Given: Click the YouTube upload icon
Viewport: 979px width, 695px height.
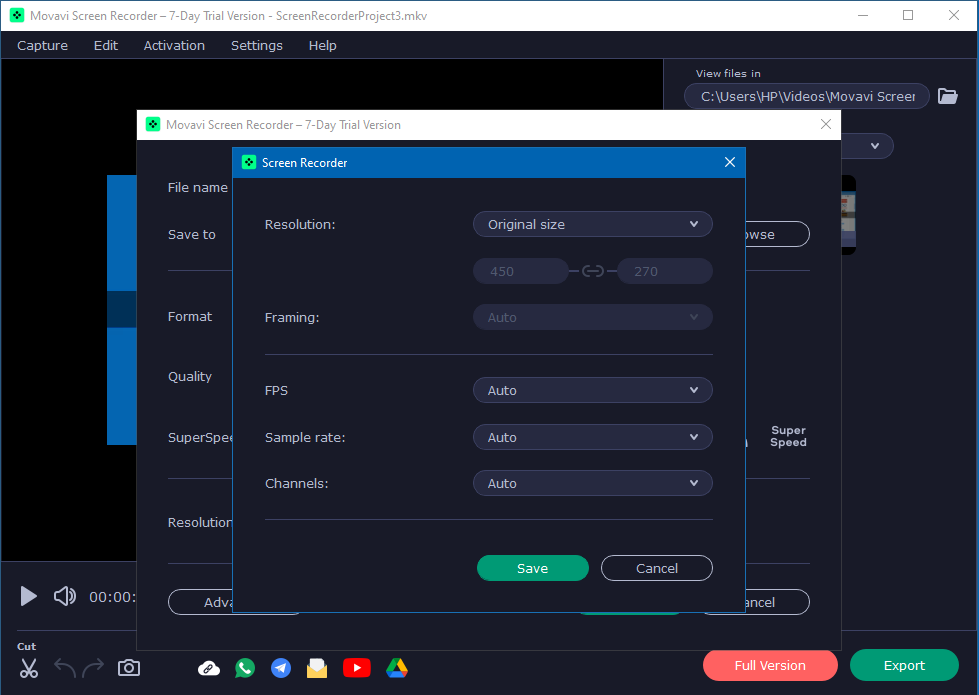Looking at the screenshot, I should (x=356, y=668).
